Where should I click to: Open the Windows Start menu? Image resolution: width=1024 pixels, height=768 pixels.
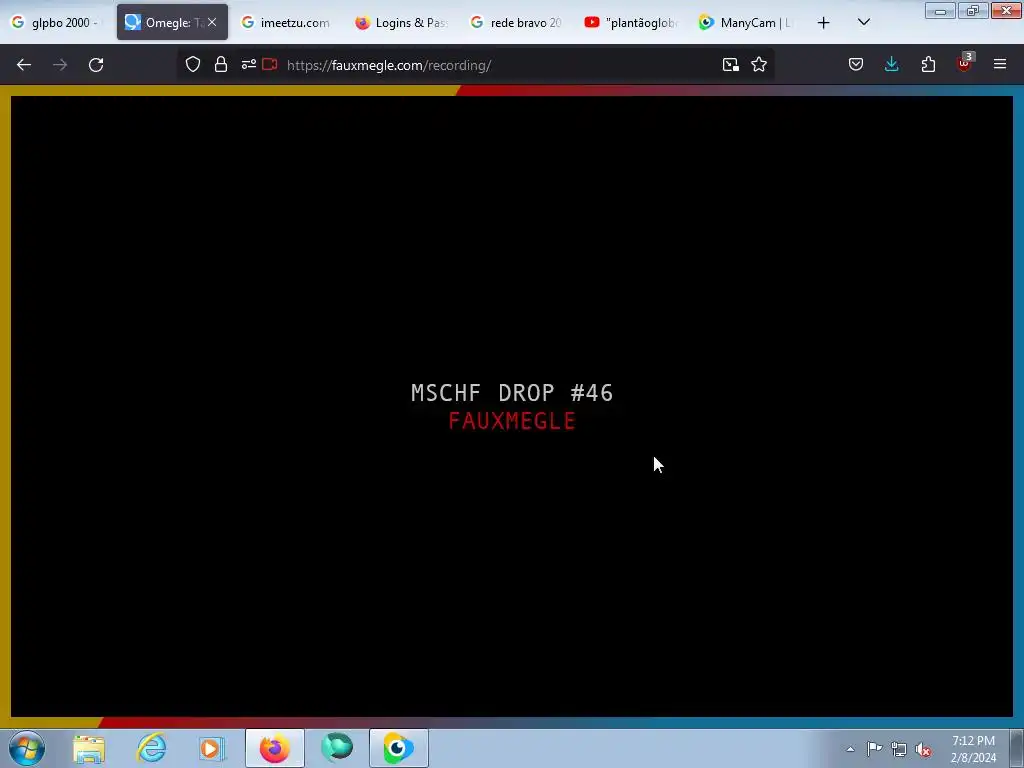(x=27, y=748)
